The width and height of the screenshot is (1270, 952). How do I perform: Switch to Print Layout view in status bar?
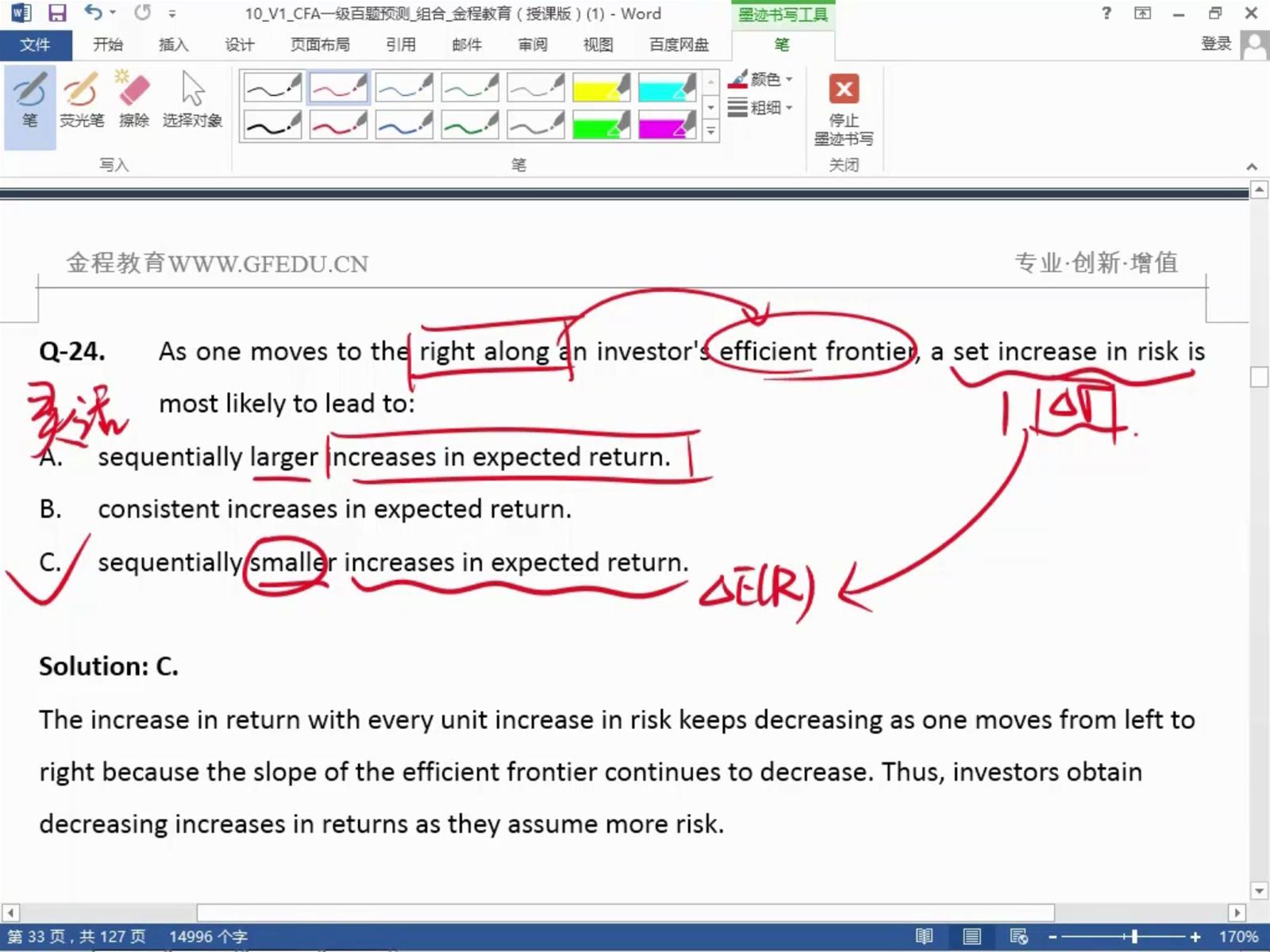point(972,937)
